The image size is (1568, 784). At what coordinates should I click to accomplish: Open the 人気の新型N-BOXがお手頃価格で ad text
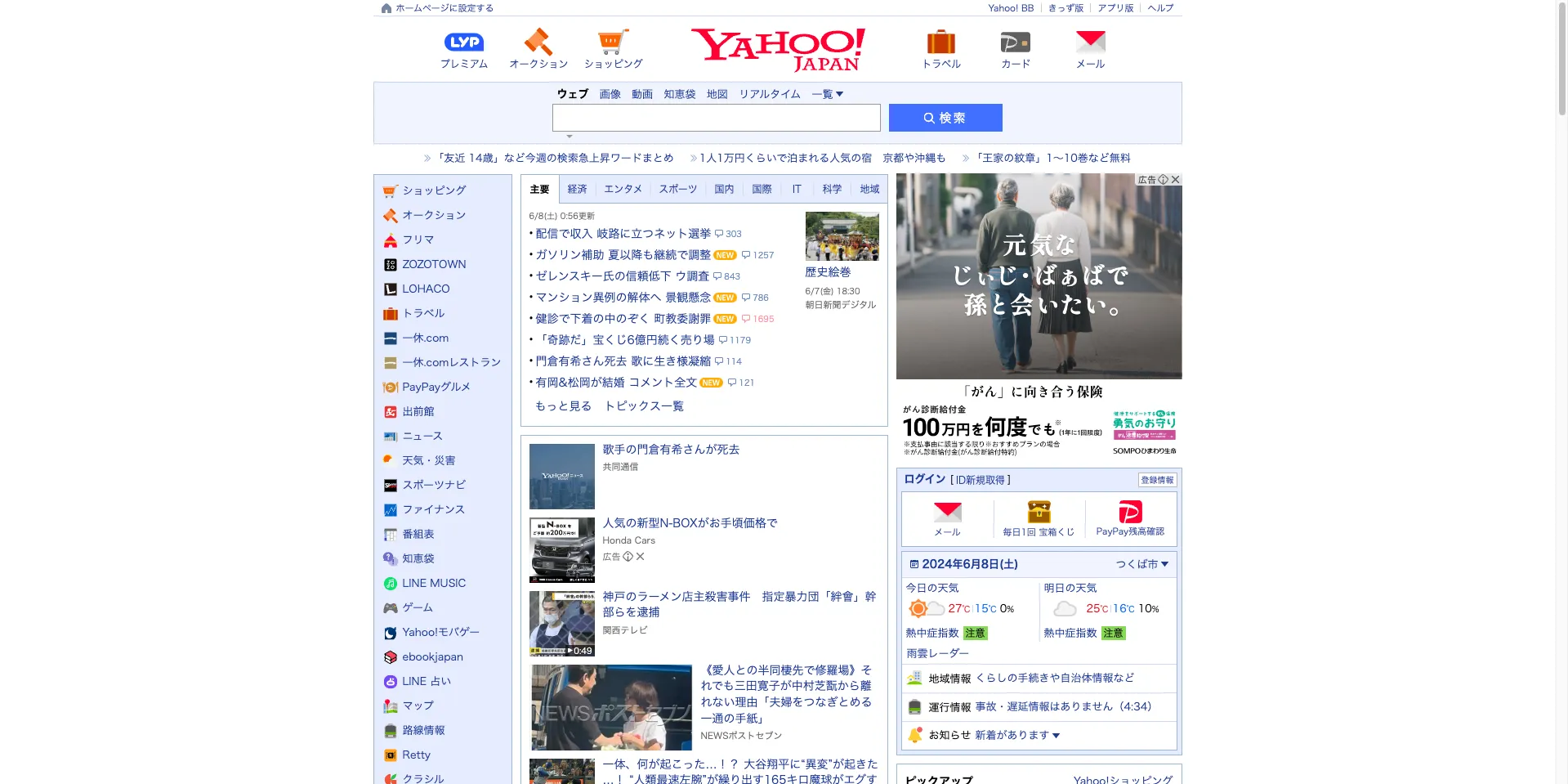[690, 523]
